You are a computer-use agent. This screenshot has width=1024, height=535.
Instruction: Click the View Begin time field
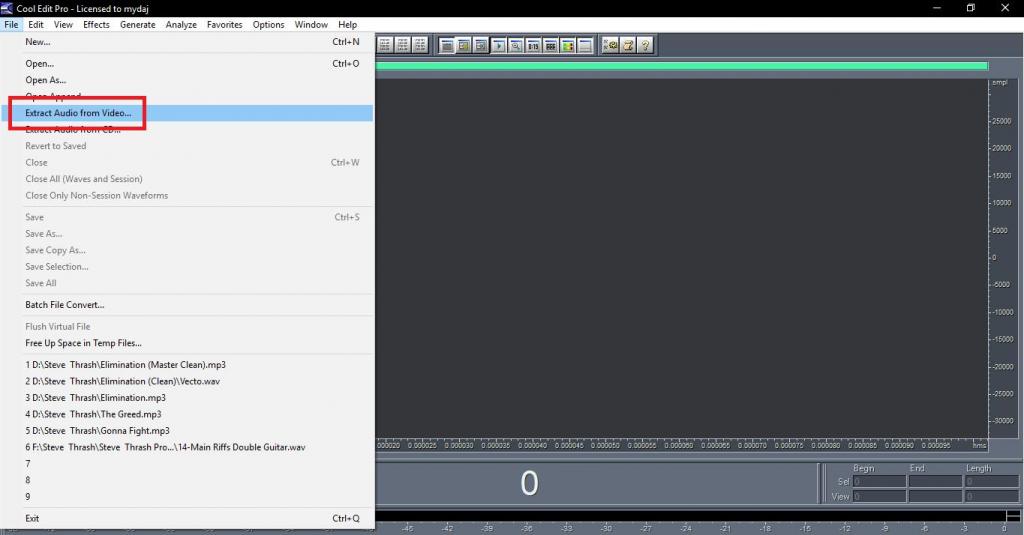click(x=879, y=496)
